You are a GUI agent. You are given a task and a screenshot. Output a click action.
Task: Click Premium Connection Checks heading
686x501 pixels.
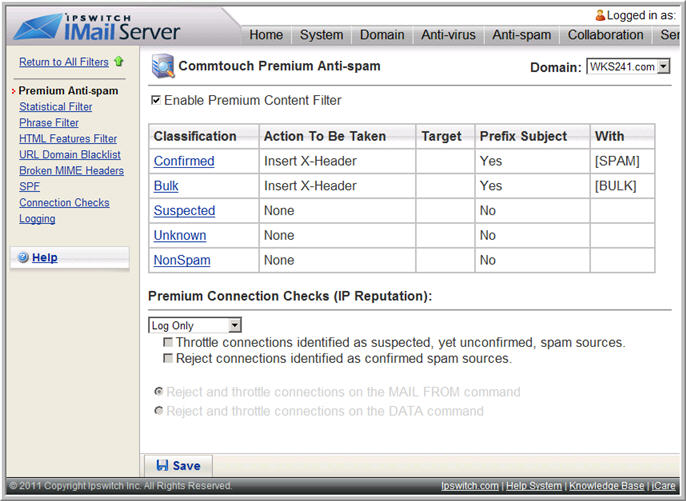[290, 296]
